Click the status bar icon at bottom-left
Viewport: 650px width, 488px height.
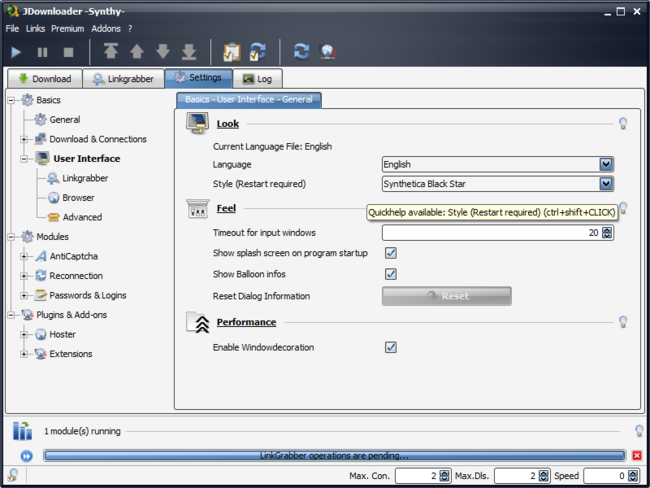coord(13,475)
